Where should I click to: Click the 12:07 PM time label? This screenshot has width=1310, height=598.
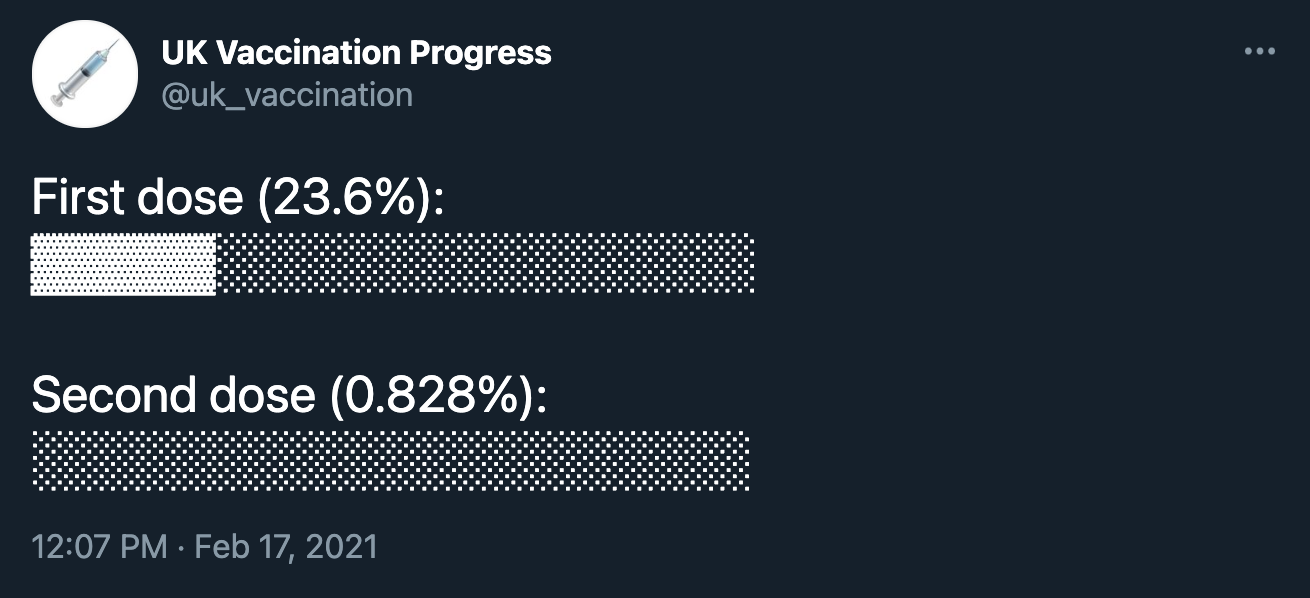(x=97, y=546)
